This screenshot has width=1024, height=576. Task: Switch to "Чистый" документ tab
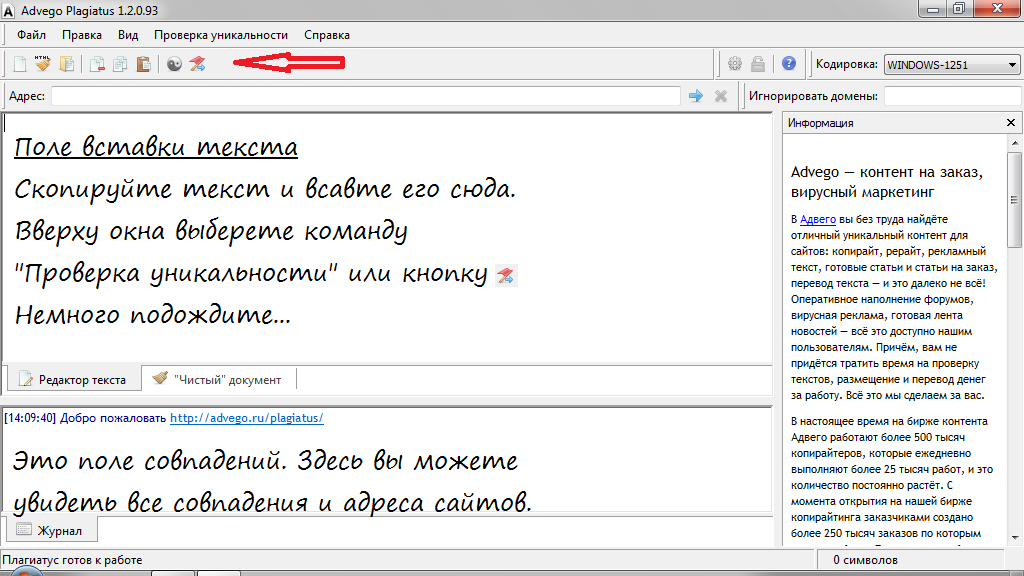coord(219,379)
